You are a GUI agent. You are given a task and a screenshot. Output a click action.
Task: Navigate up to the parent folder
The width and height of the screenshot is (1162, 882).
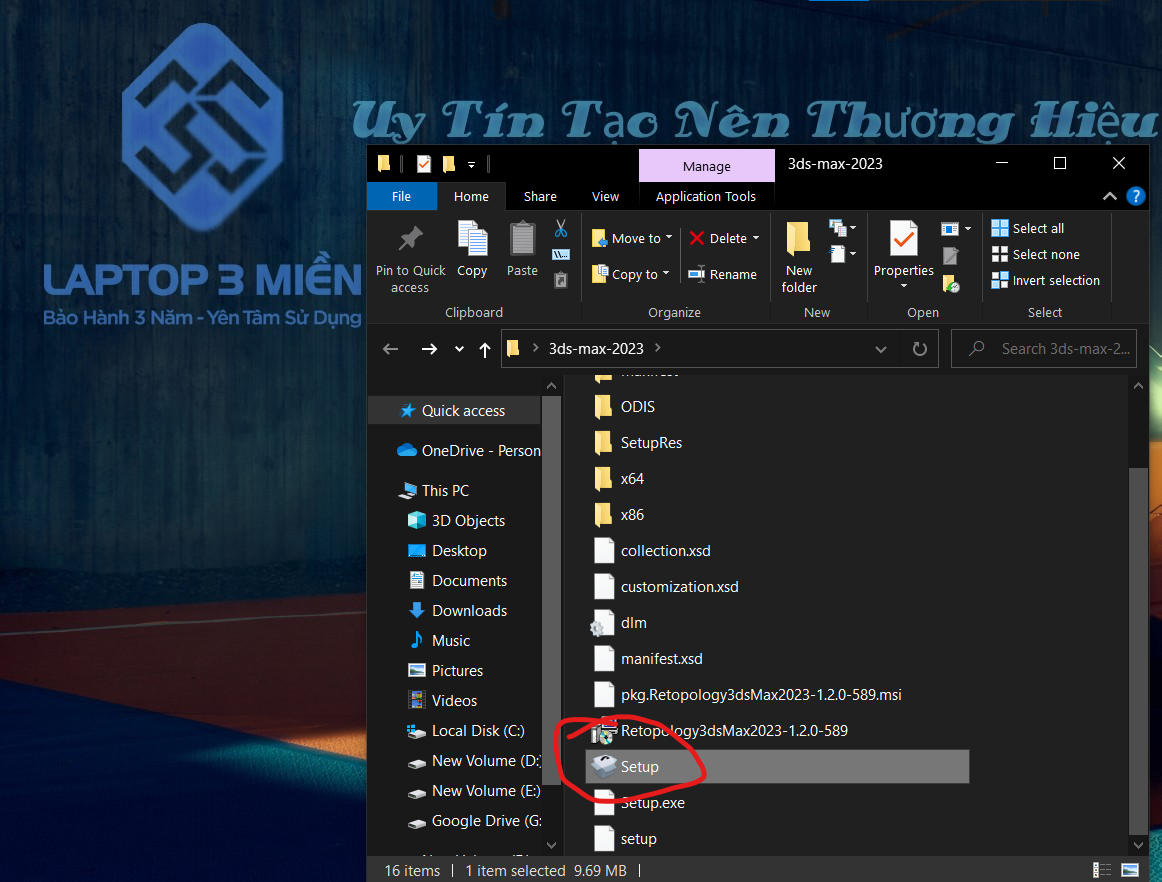coord(484,348)
